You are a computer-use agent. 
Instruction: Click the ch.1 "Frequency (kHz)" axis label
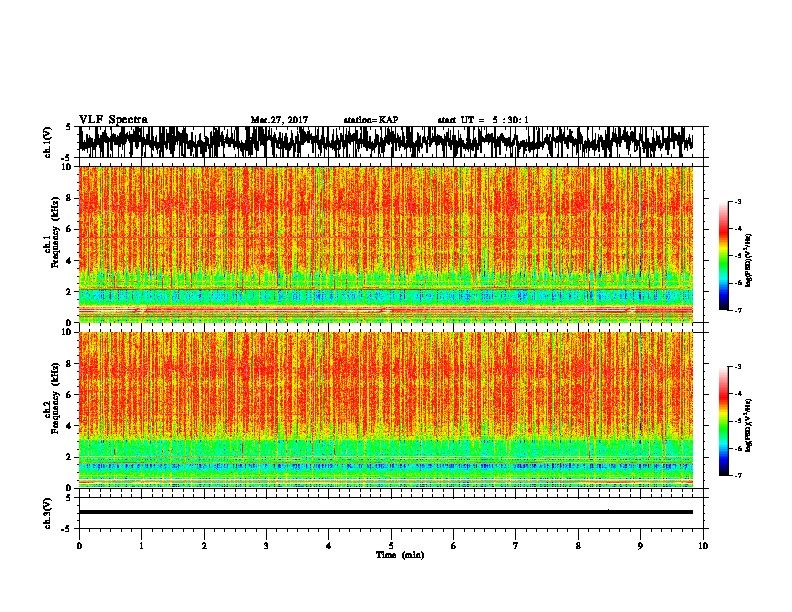55,233
